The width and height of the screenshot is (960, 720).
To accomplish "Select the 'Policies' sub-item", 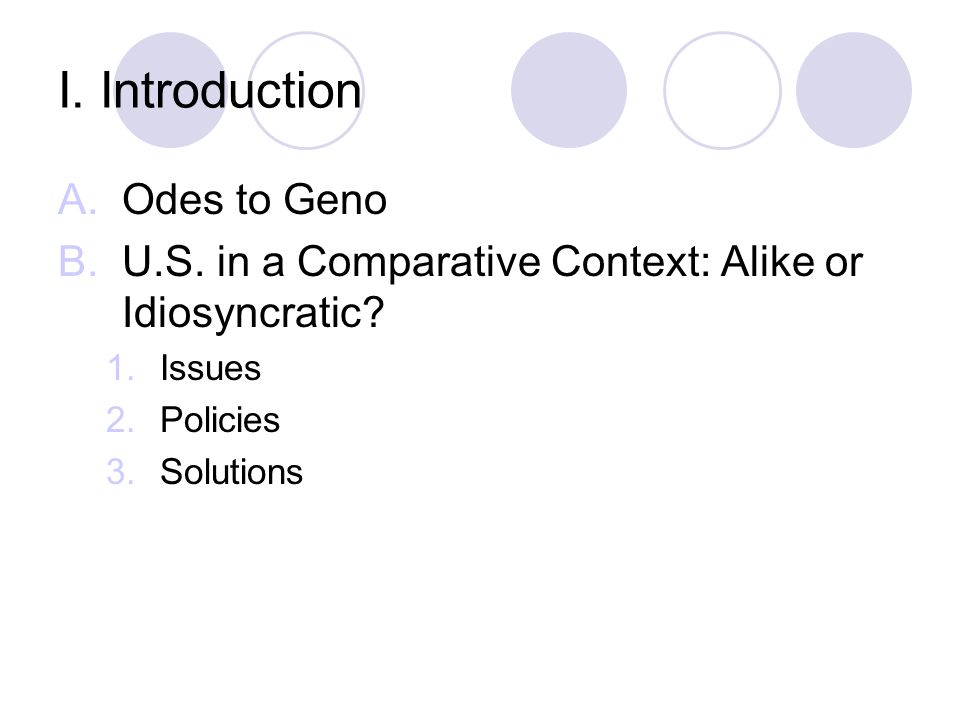I will 220,420.
